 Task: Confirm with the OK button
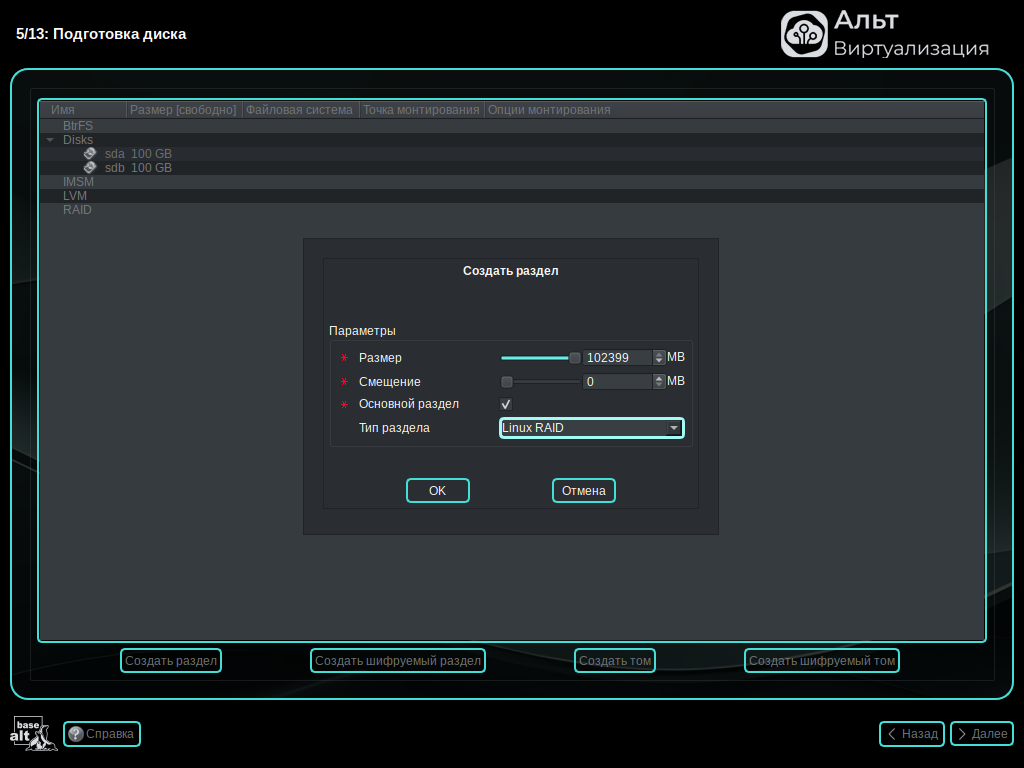(x=438, y=490)
